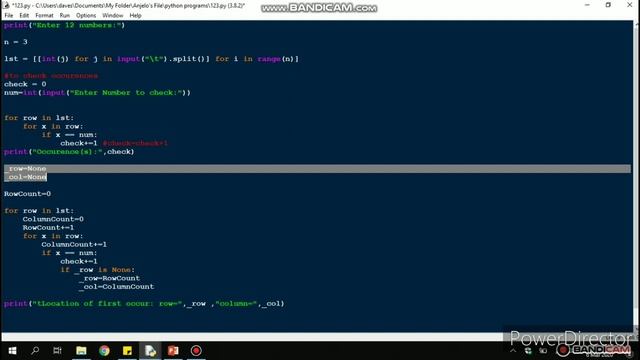The height and width of the screenshot is (360, 640).
Task: Click the '_row=RowCount' line
Action: click(x=109, y=278)
